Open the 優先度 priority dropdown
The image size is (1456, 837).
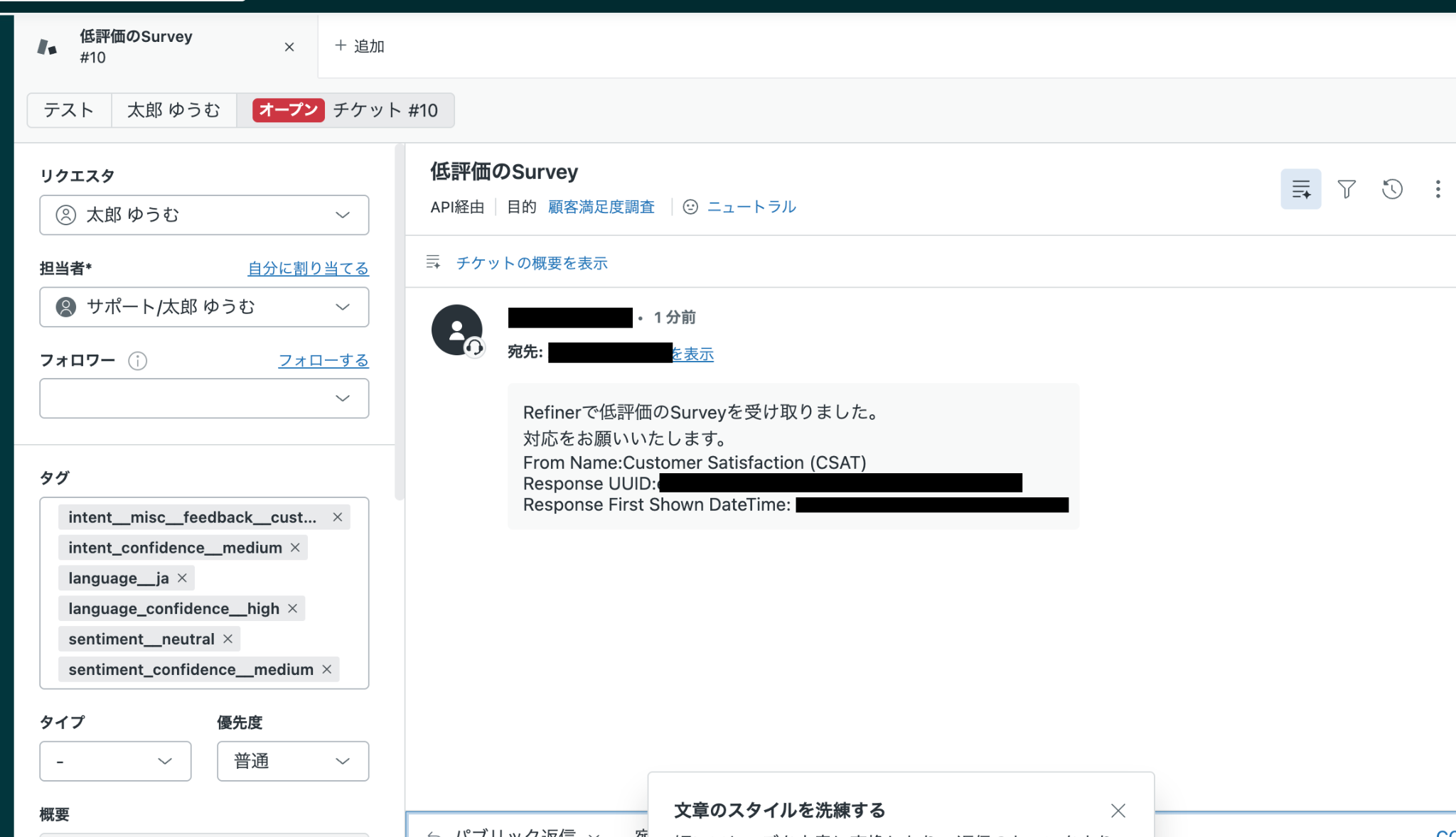(x=292, y=761)
